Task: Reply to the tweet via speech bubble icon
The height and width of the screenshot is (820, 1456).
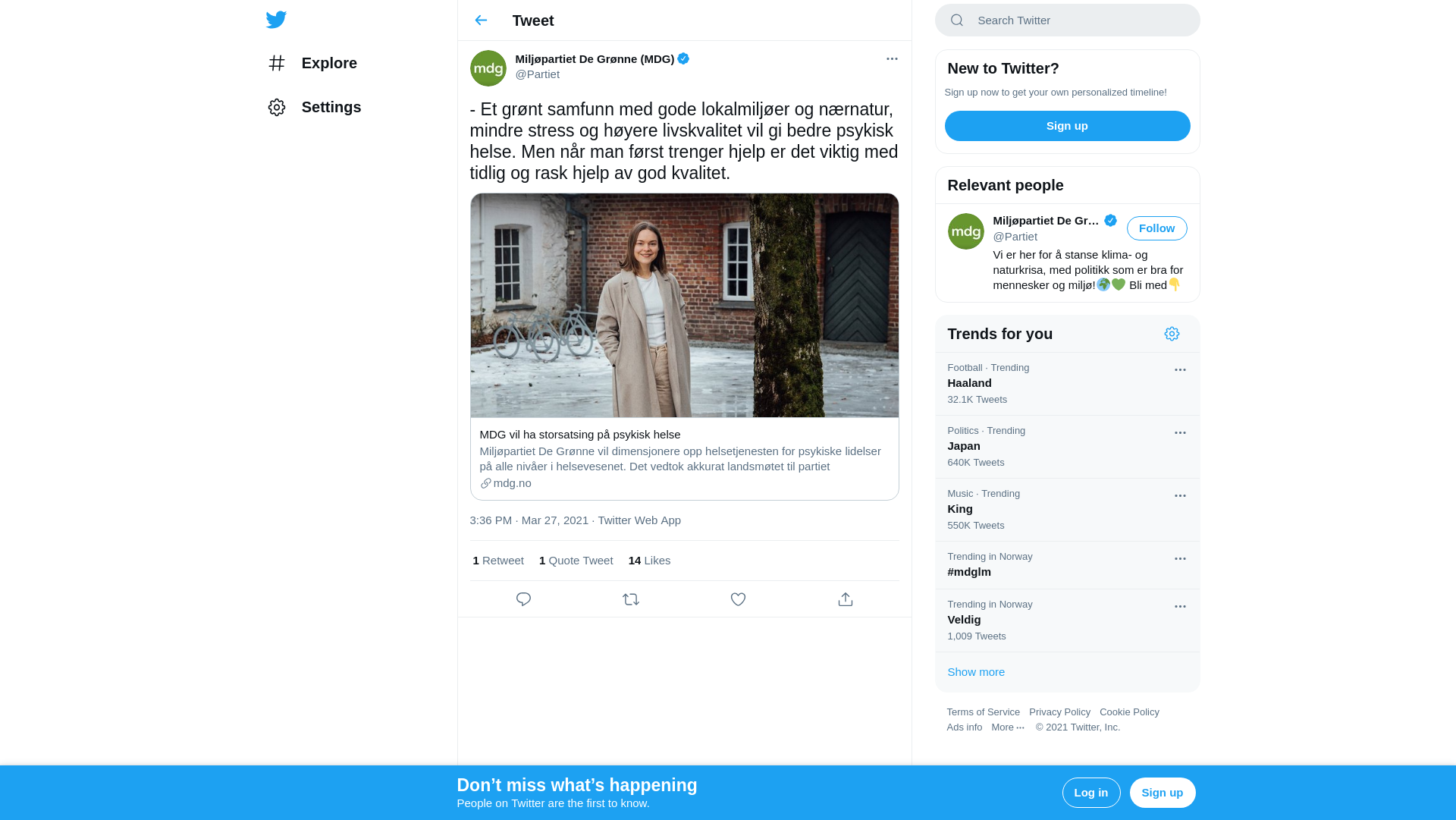Action: (x=523, y=599)
